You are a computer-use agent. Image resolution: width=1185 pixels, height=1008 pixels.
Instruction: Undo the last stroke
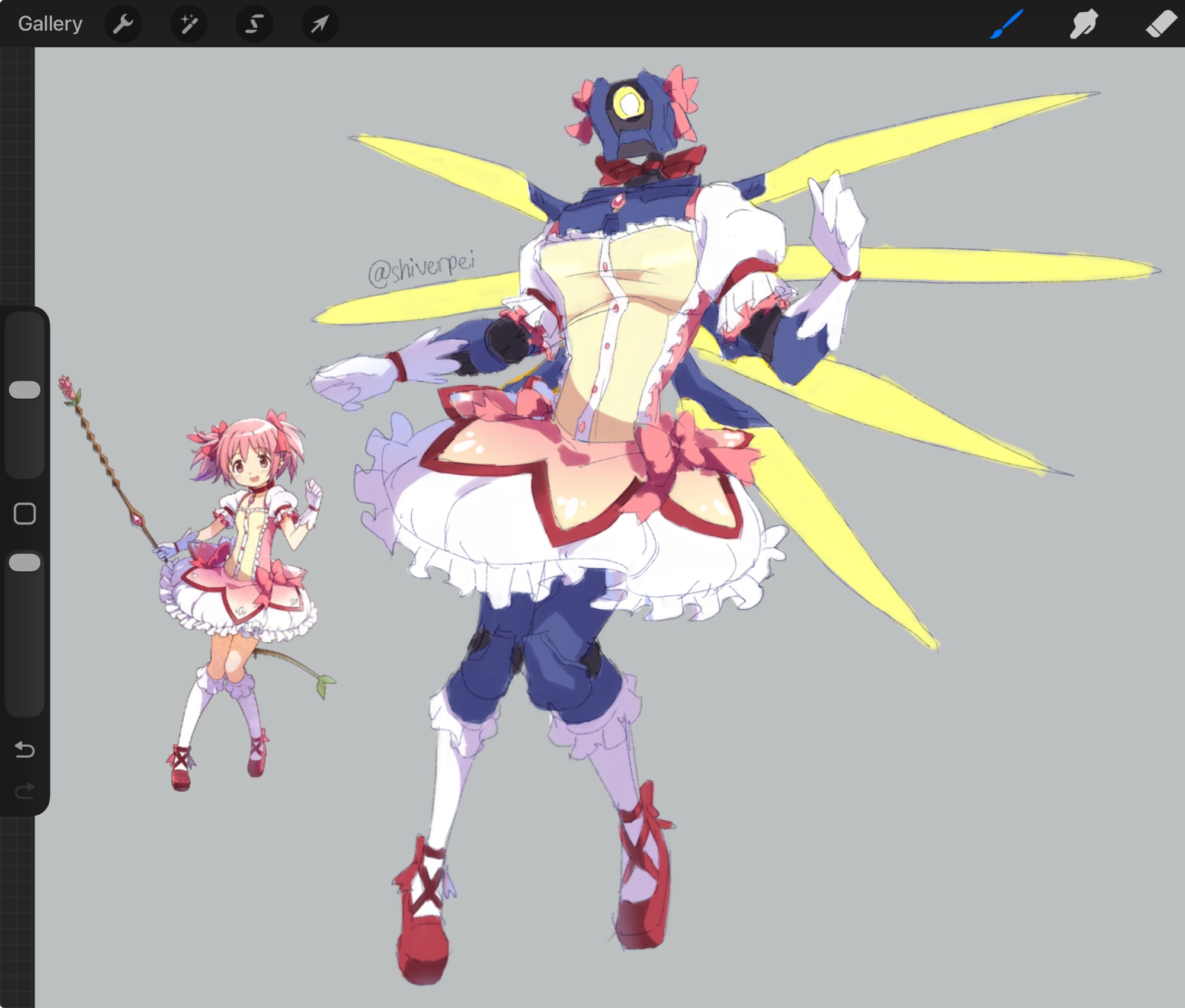point(25,750)
